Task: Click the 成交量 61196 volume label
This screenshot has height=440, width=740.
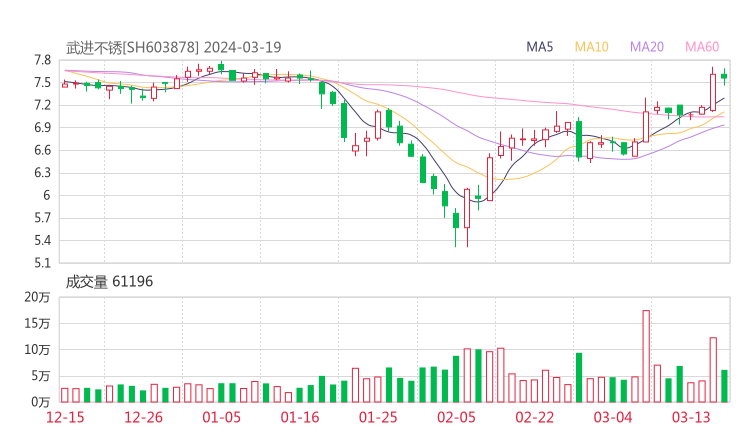Action: tap(109, 282)
